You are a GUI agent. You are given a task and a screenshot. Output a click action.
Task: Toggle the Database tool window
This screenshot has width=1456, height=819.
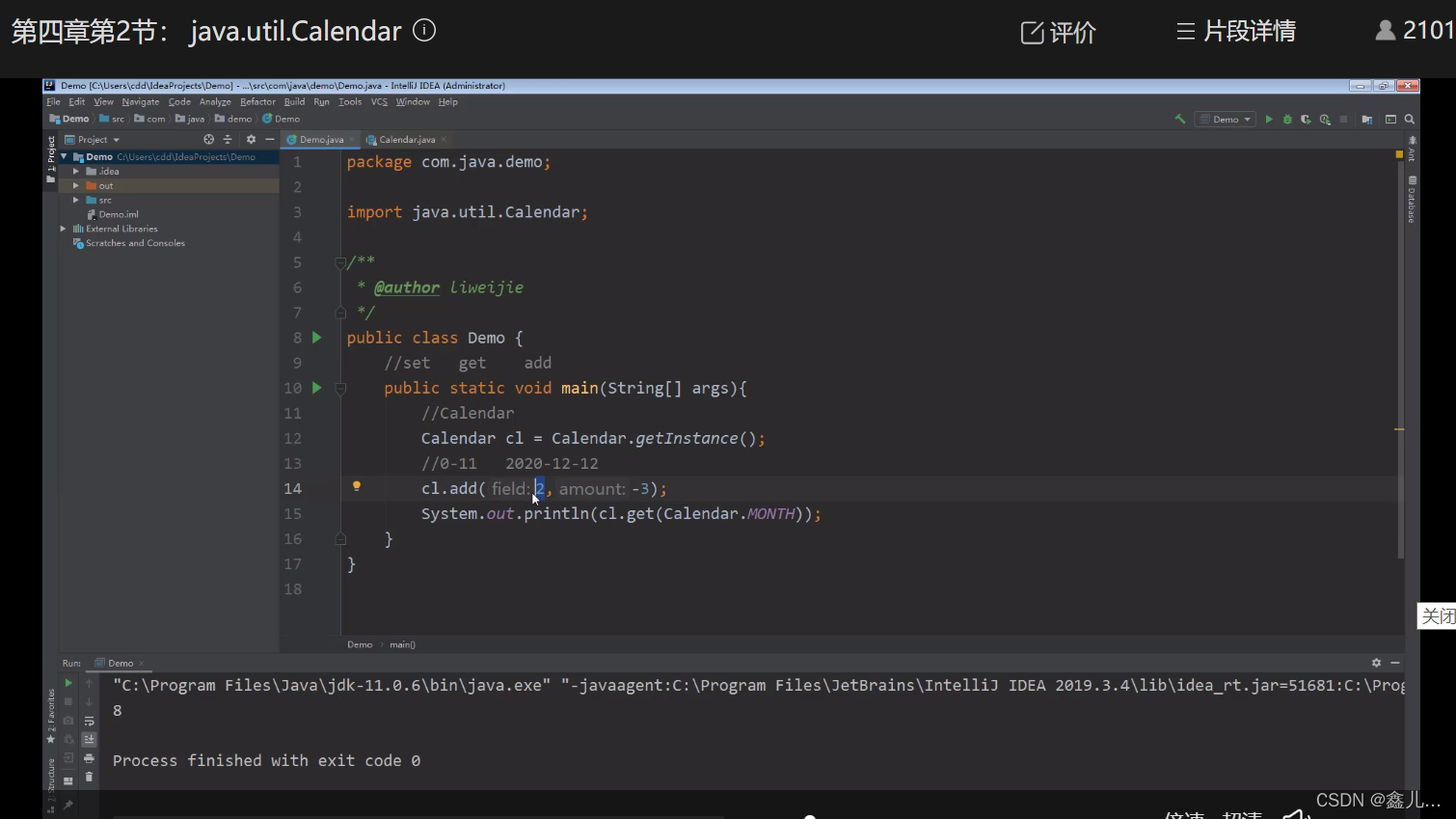click(1412, 200)
